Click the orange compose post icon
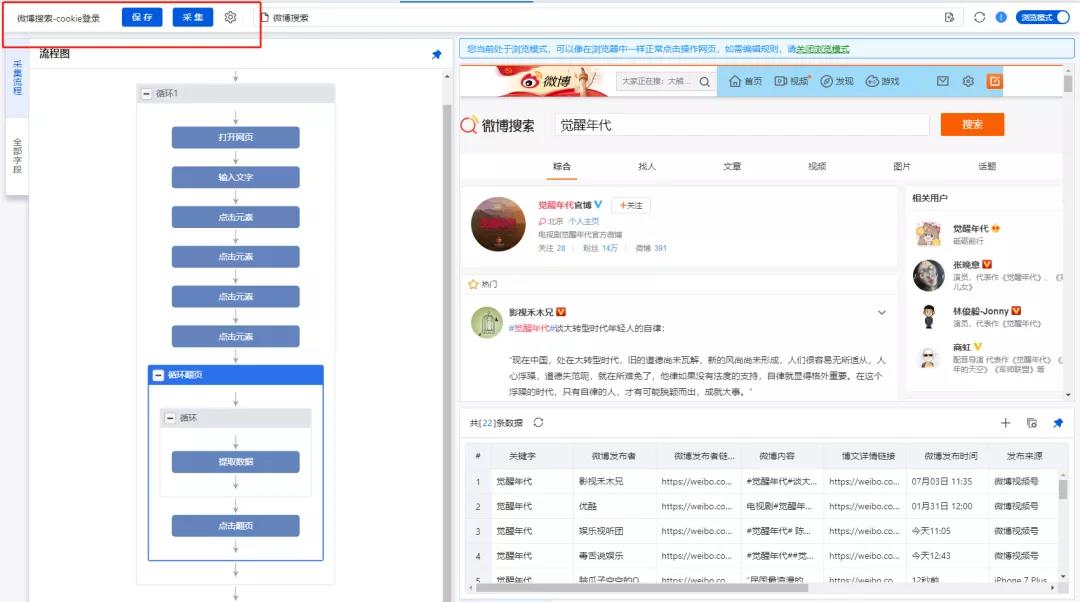Screen dimensions: 1080x602 [x=994, y=81]
